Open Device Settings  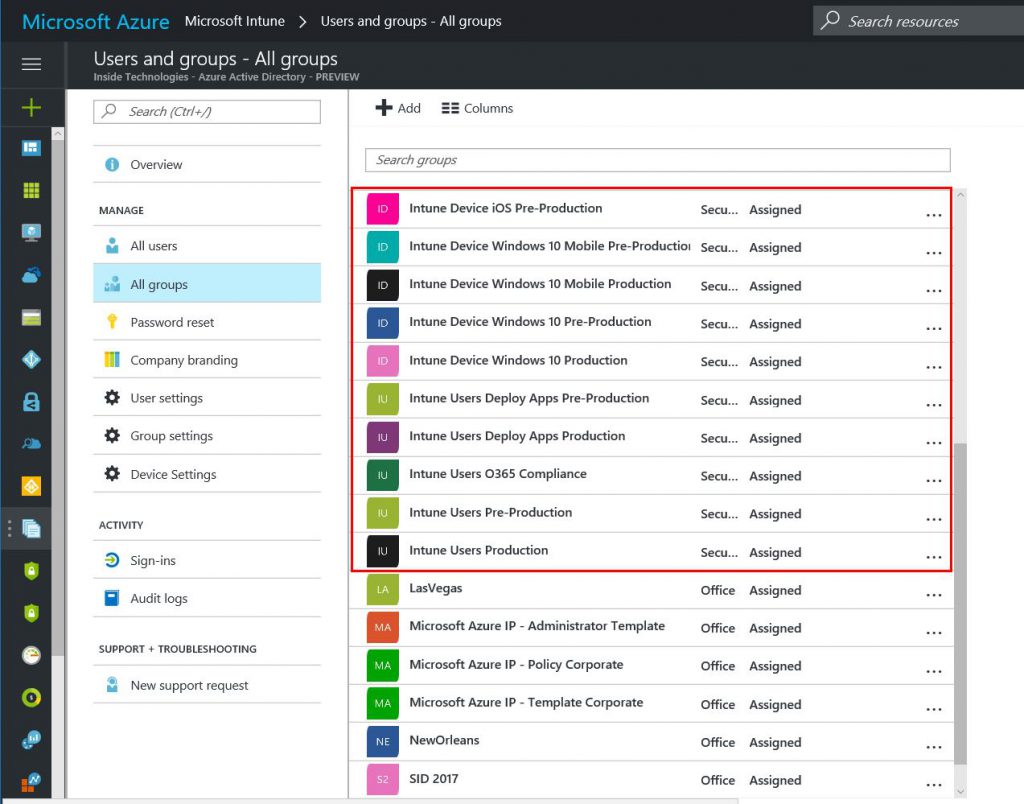click(207, 474)
